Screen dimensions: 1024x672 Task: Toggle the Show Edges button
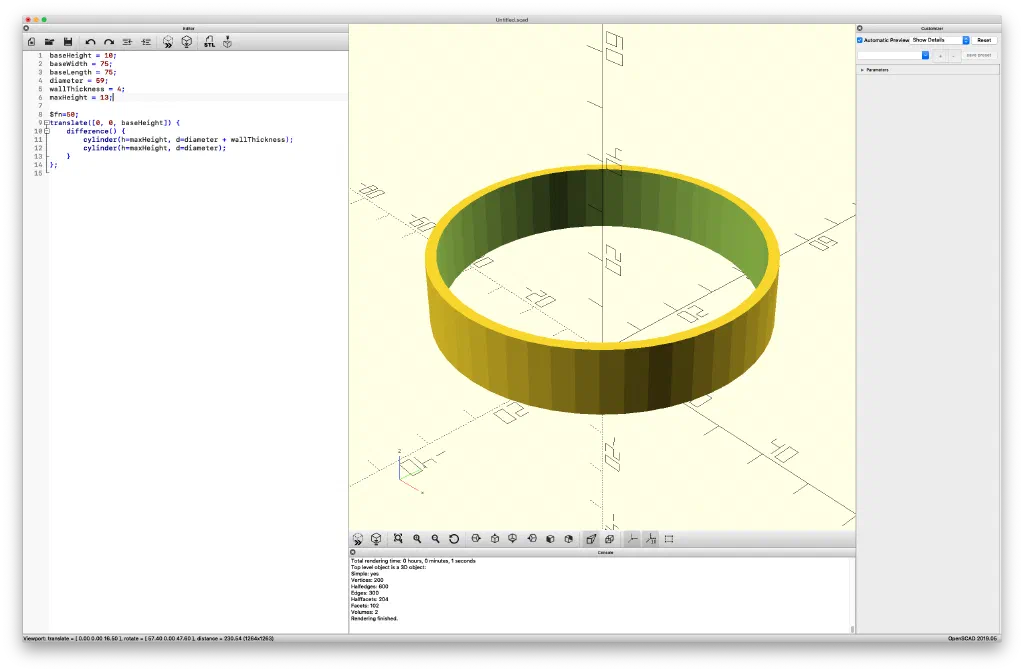tap(669, 539)
